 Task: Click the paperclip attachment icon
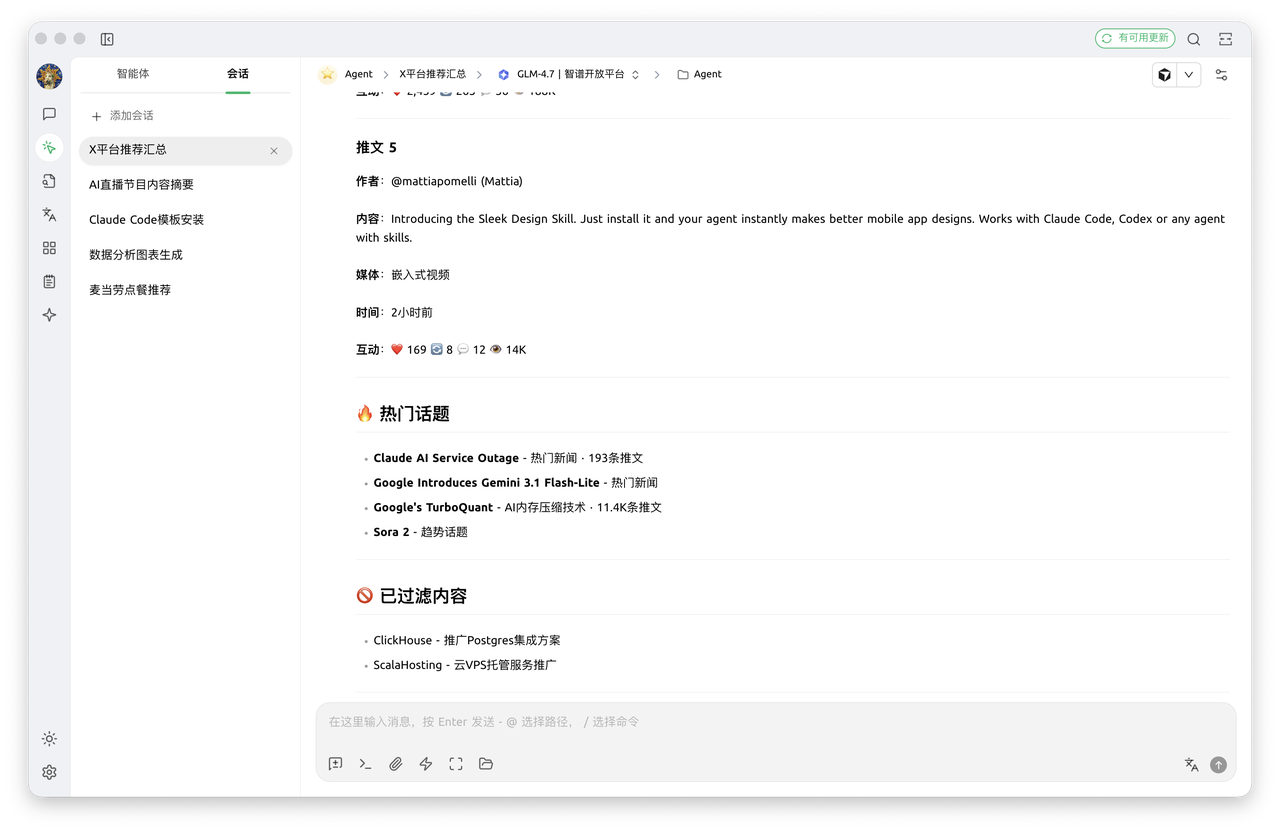[396, 764]
